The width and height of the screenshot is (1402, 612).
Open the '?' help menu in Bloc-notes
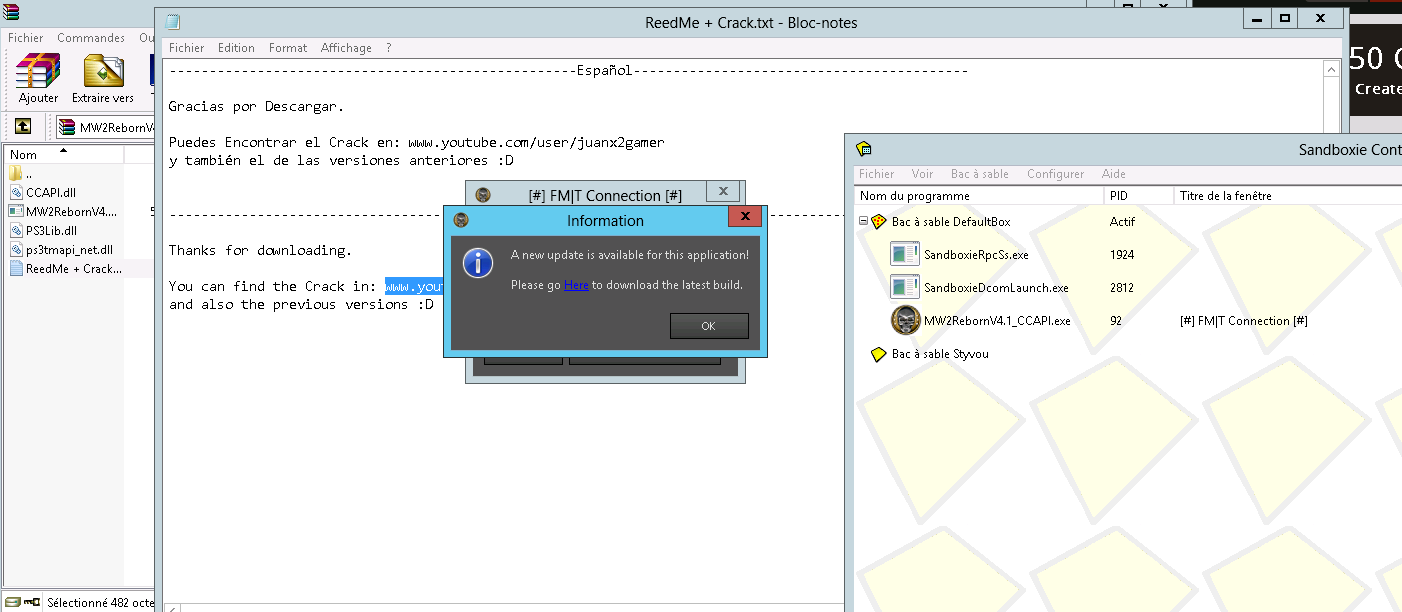tap(388, 48)
